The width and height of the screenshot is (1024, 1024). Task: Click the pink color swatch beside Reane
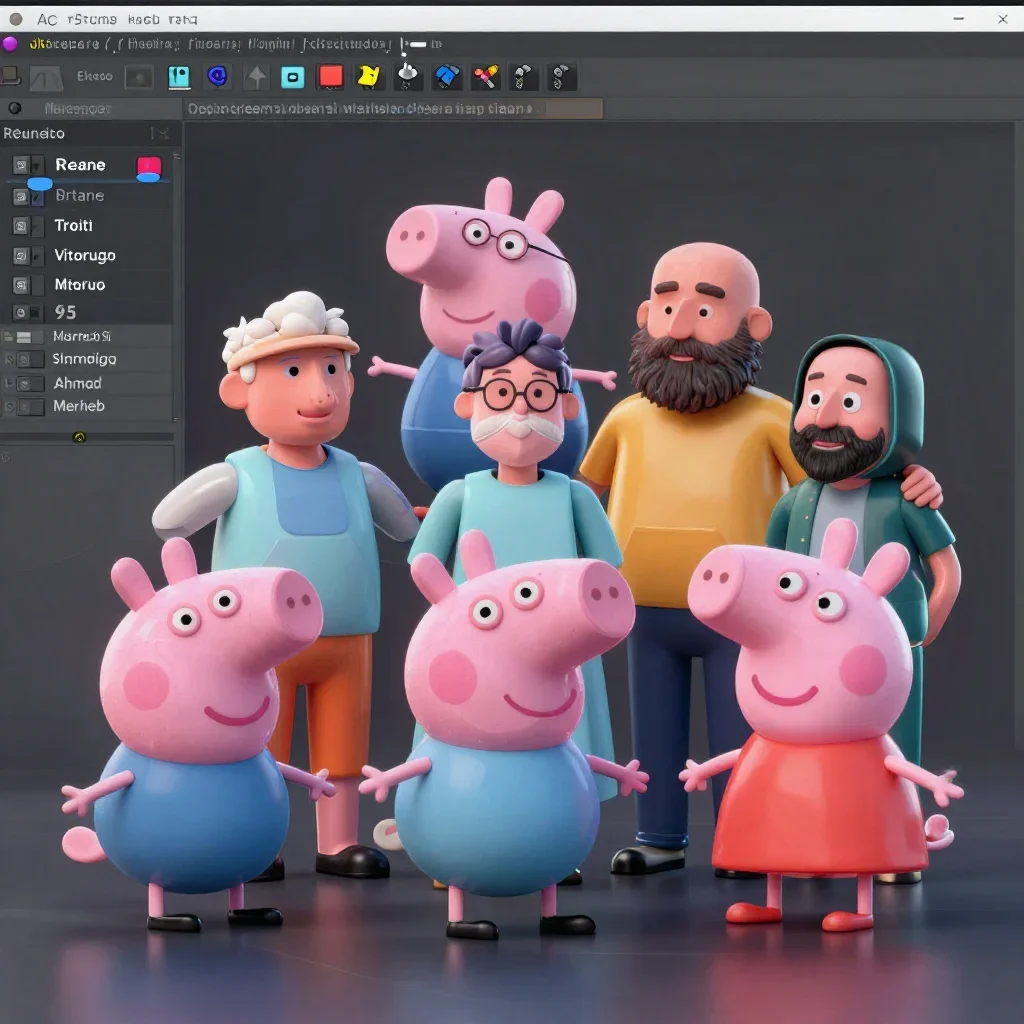click(149, 167)
